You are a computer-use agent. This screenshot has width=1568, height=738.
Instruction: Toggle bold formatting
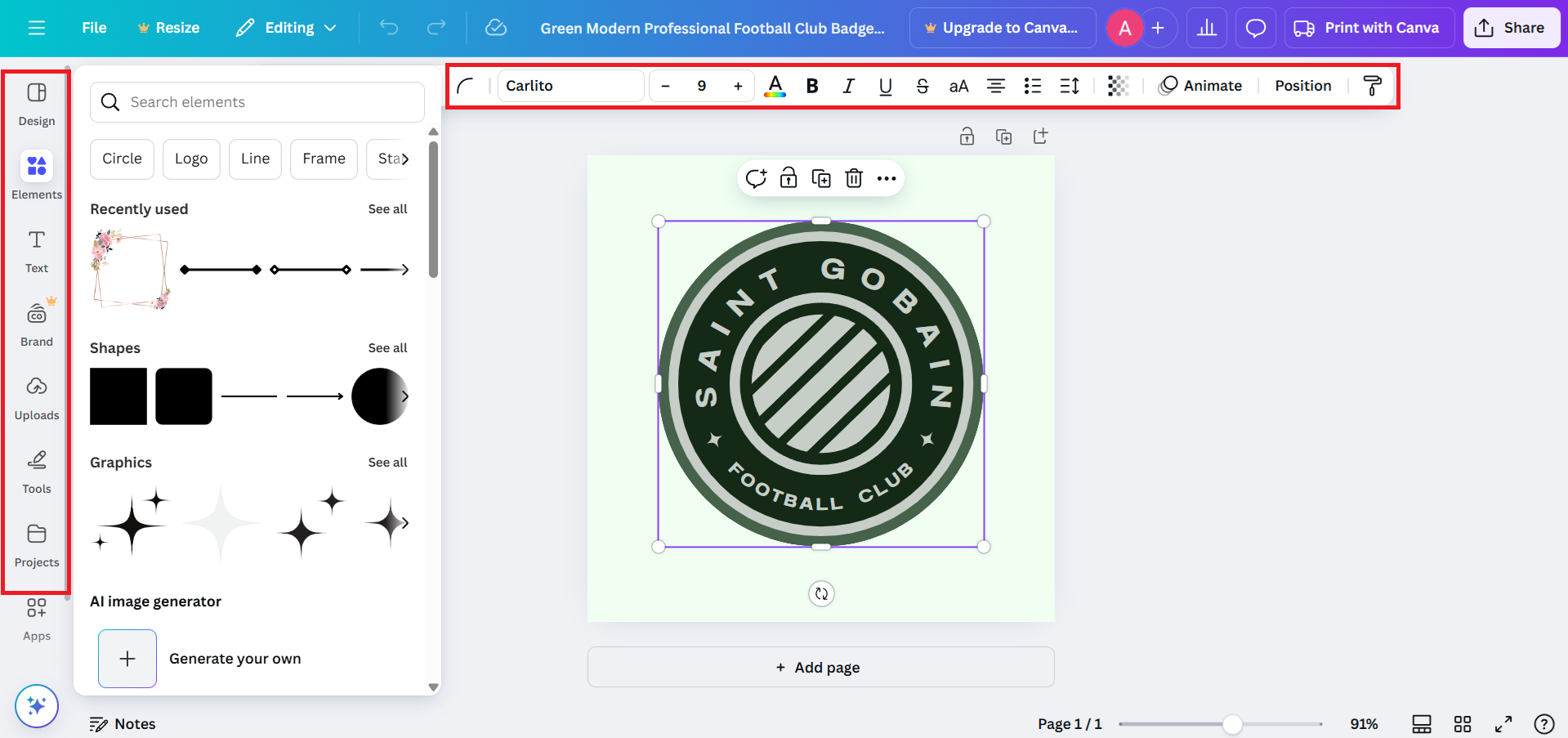(x=812, y=86)
